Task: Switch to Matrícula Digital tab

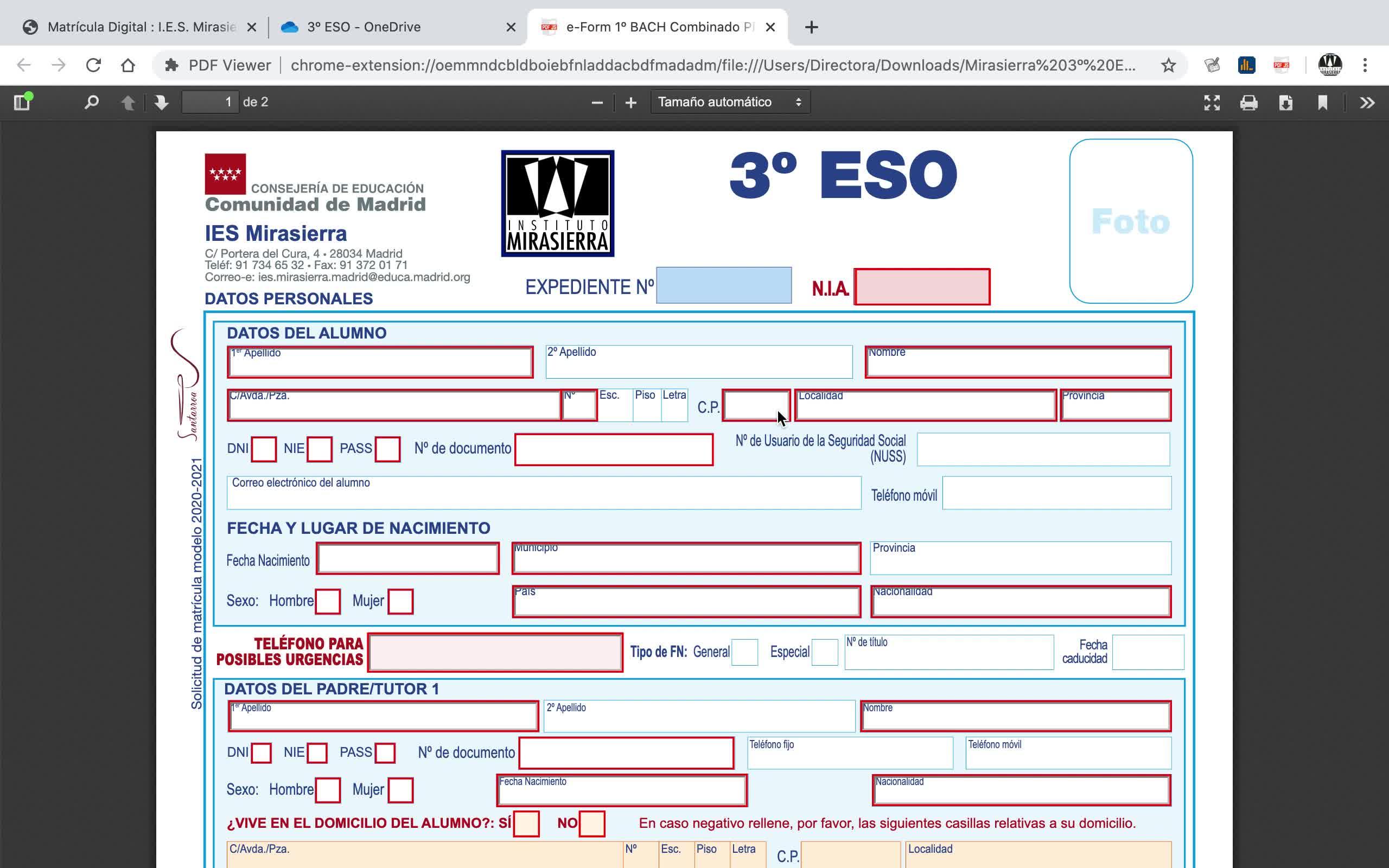Action: pos(141,27)
